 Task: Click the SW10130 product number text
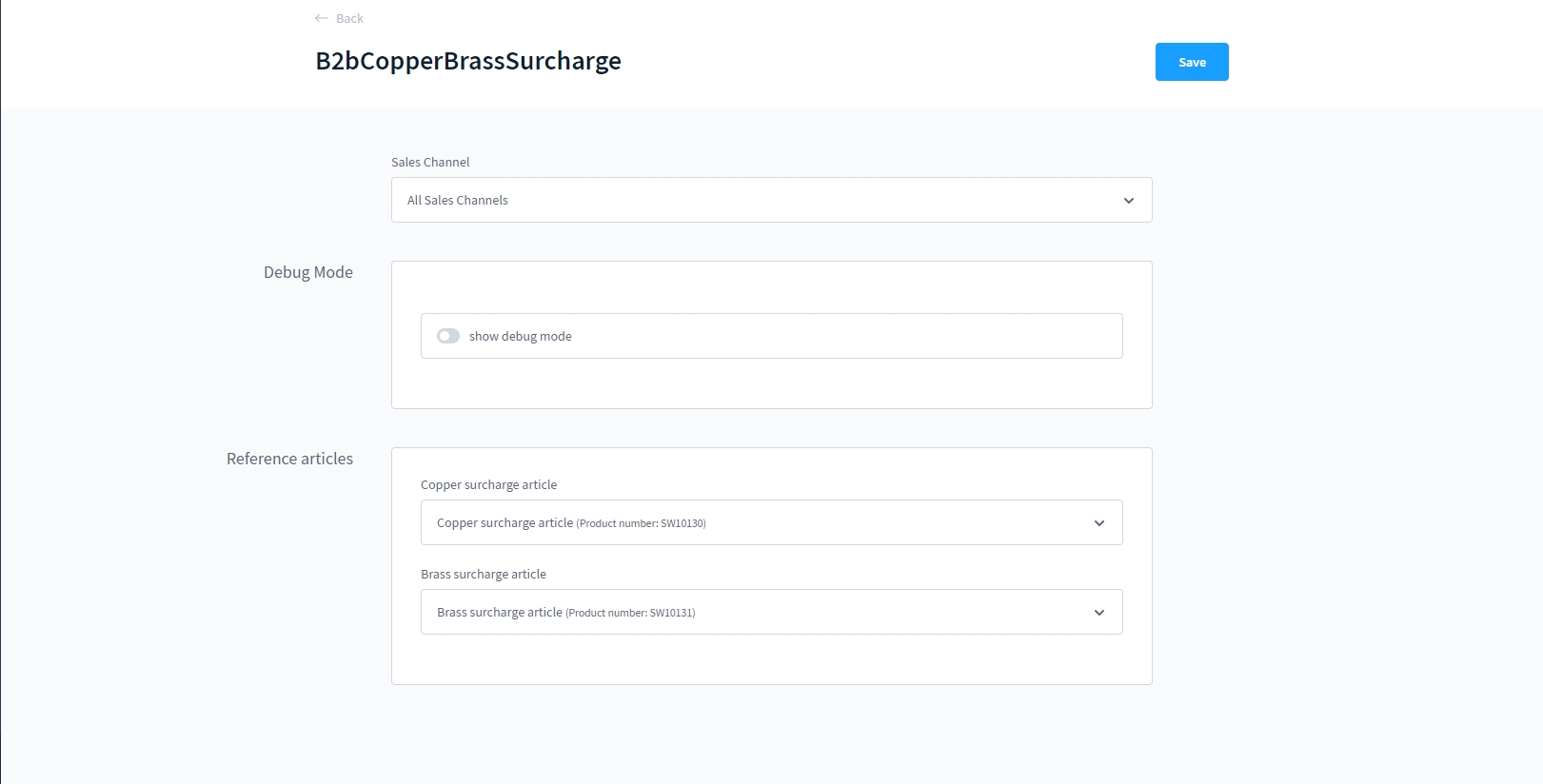(x=682, y=523)
